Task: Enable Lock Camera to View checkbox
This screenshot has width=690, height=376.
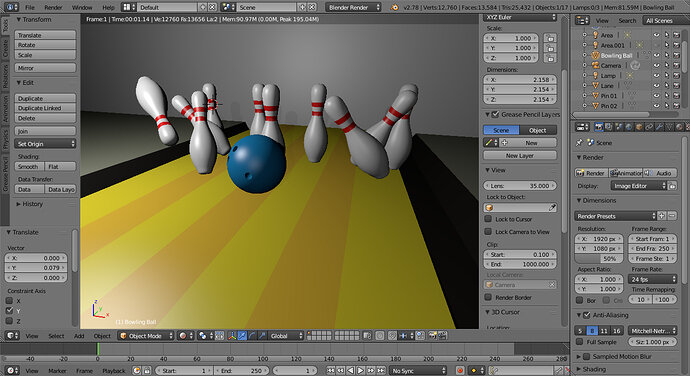Action: click(488, 232)
